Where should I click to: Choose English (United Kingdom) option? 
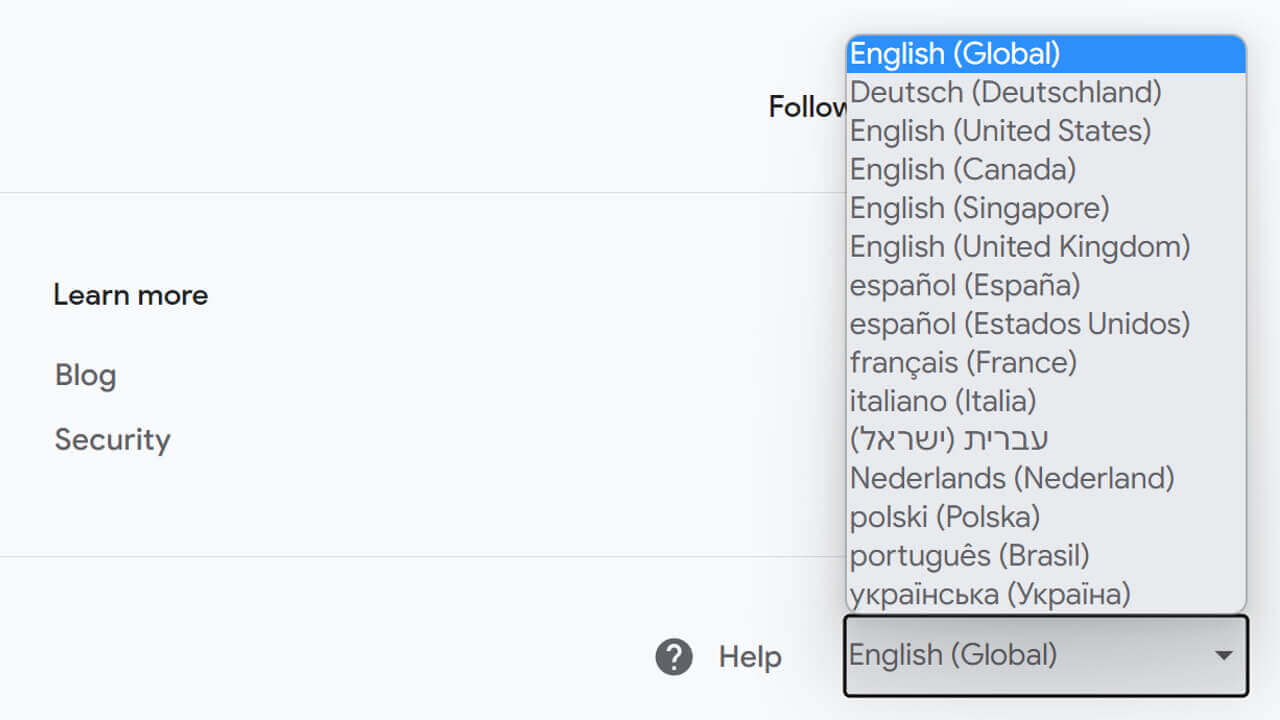tap(1019, 246)
